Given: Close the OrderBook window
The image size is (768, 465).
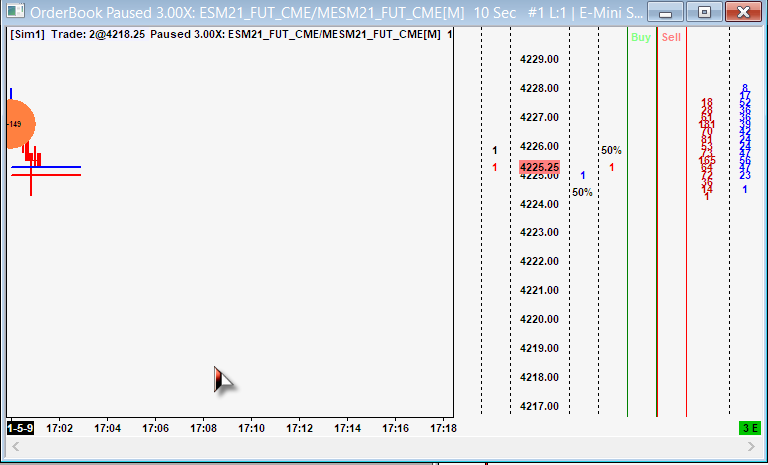Looking at the screenshot, I should [x=743, y=12].
